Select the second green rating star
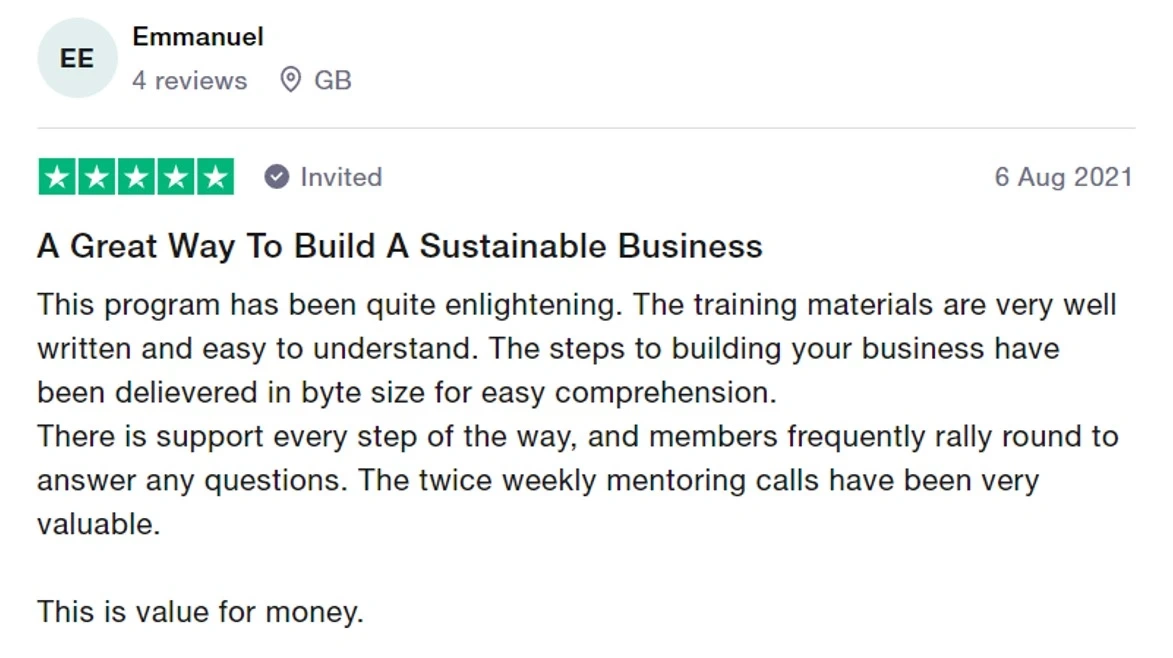The image size is (1173, 658). click(97, 177)
